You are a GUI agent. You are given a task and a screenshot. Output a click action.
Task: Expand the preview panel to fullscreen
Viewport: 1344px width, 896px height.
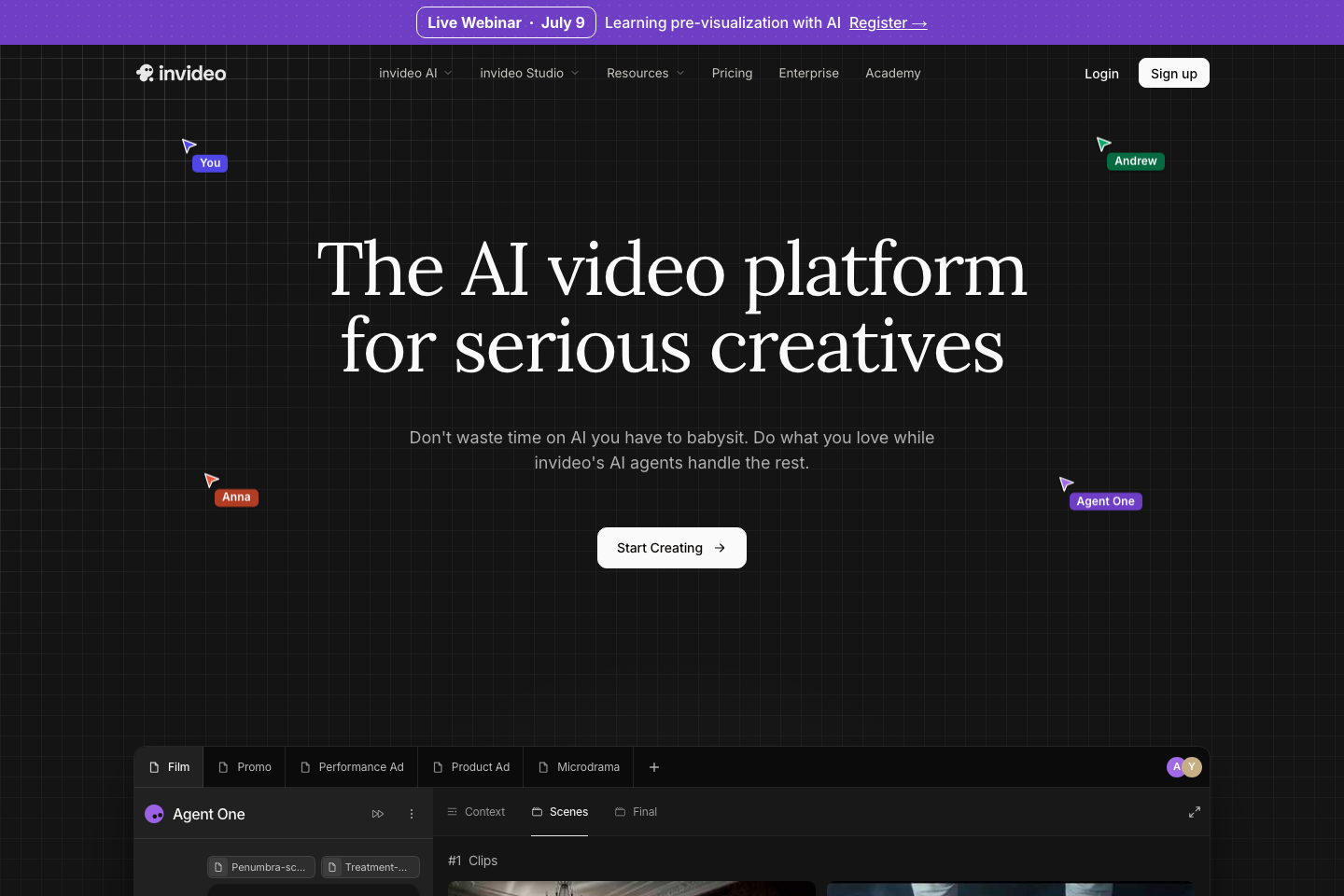[1195, 812]
